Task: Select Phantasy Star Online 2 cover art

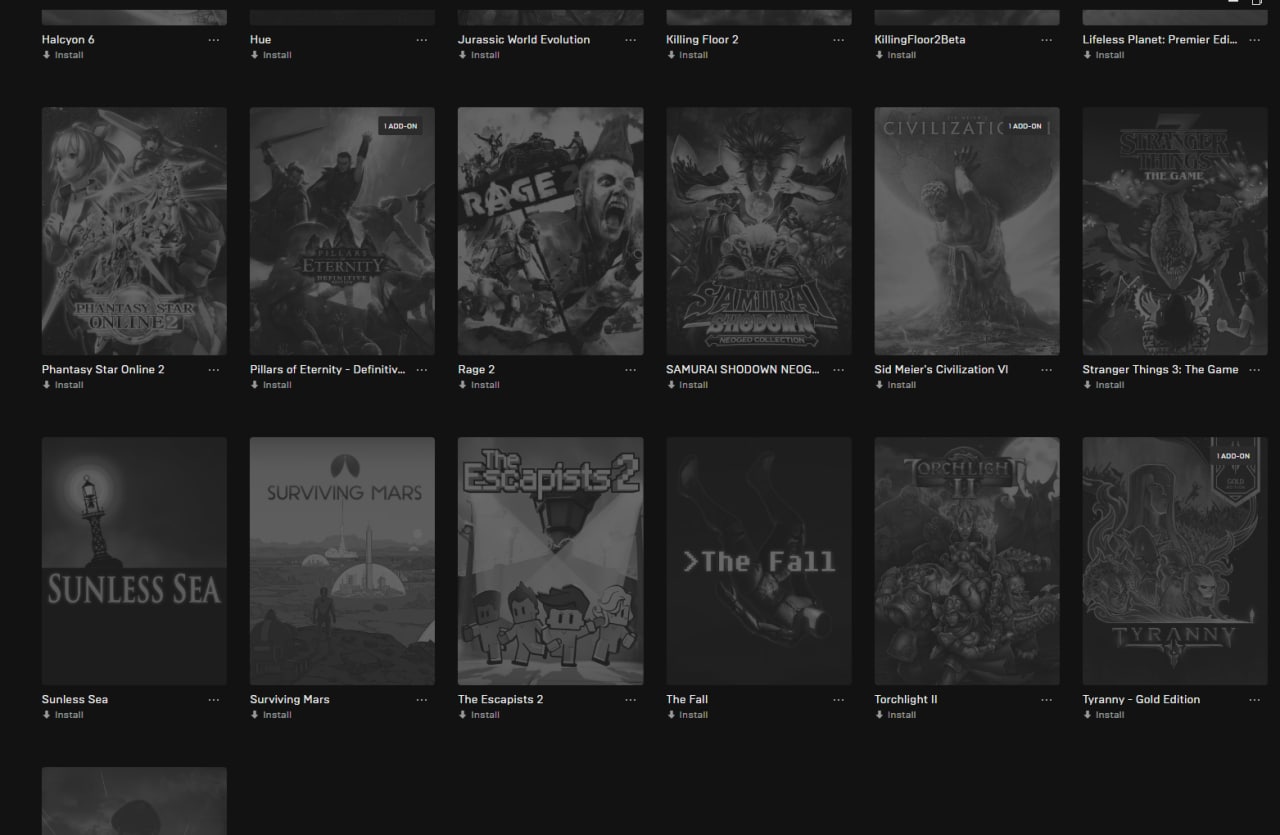Action: pos(134,231)
